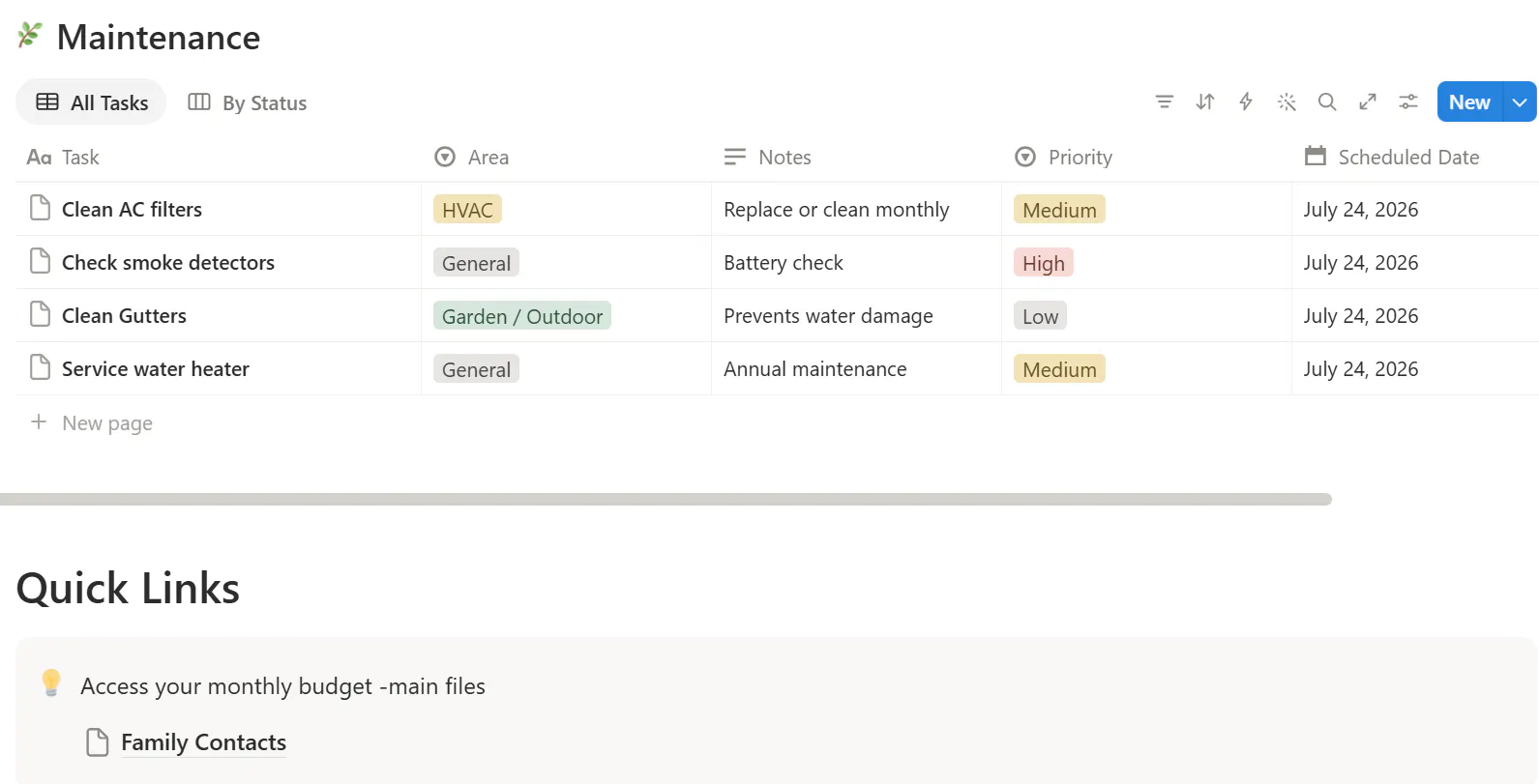Open the Priority column header menu

point(1064,157)
